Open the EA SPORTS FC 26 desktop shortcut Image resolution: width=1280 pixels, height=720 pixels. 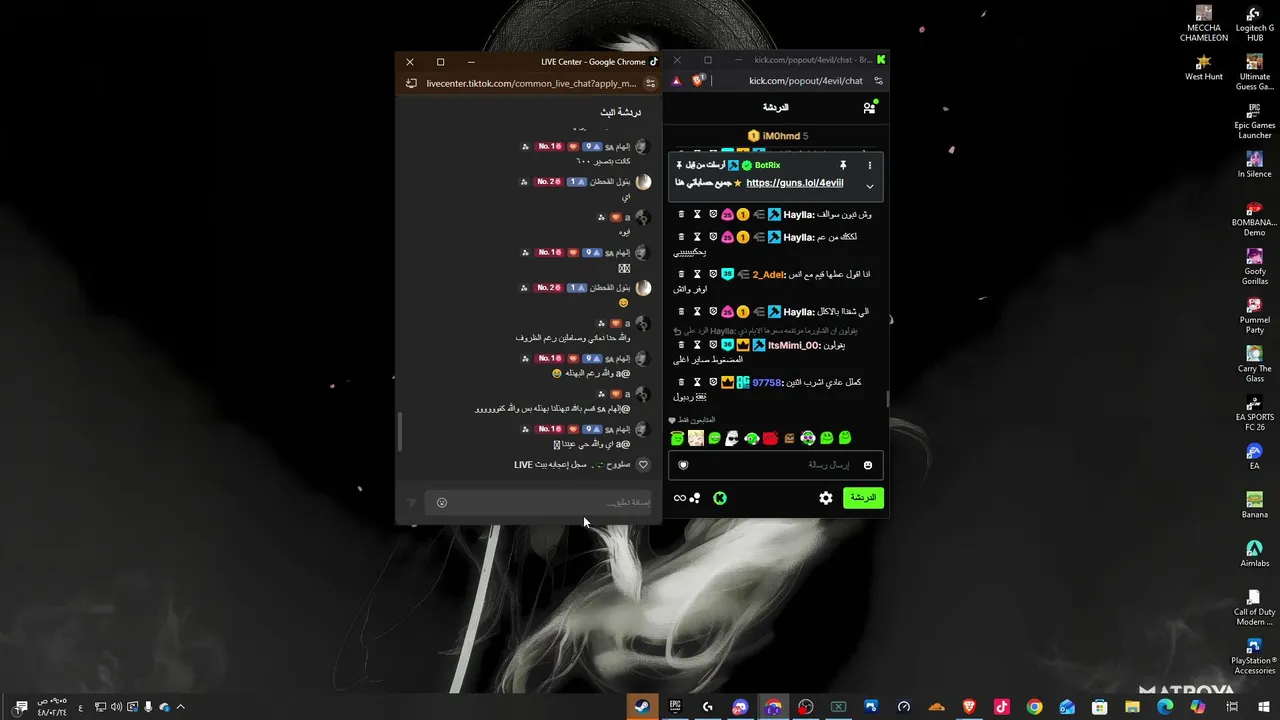pos(1254,413)
